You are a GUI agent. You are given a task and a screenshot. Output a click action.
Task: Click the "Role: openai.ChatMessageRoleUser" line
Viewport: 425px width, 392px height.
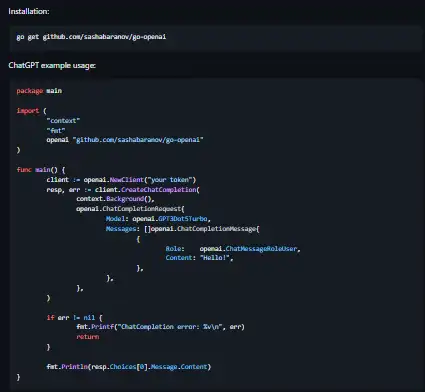point(233,249)
